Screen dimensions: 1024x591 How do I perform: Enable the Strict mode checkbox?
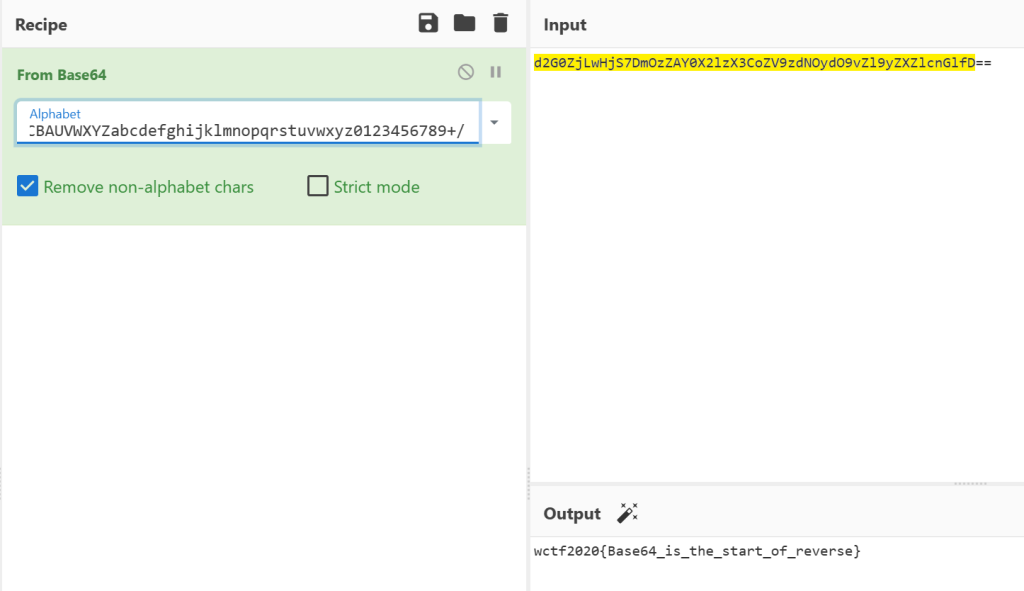coord(318,186)
